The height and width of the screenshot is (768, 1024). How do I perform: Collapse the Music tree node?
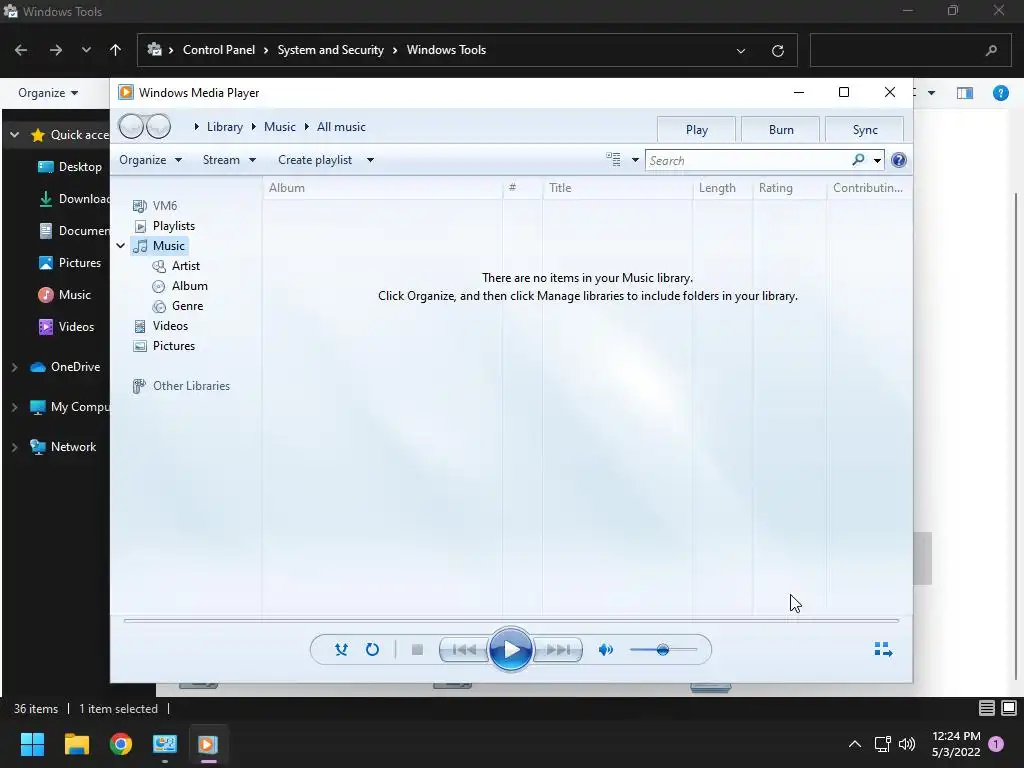tap(121, 246)
